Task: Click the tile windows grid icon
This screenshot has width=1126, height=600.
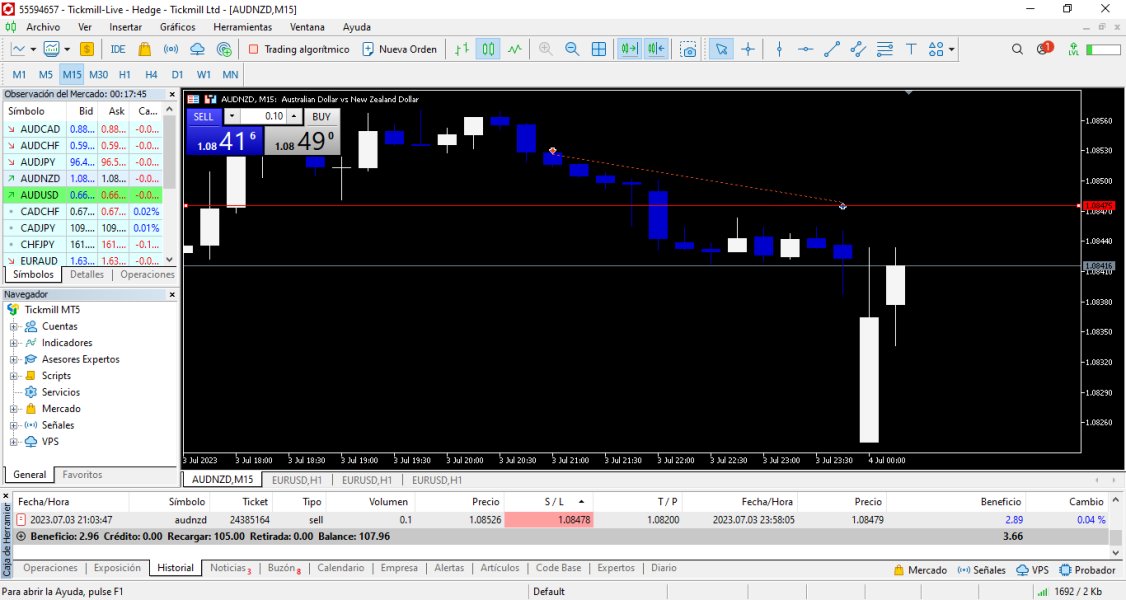Action: point(599,49)
